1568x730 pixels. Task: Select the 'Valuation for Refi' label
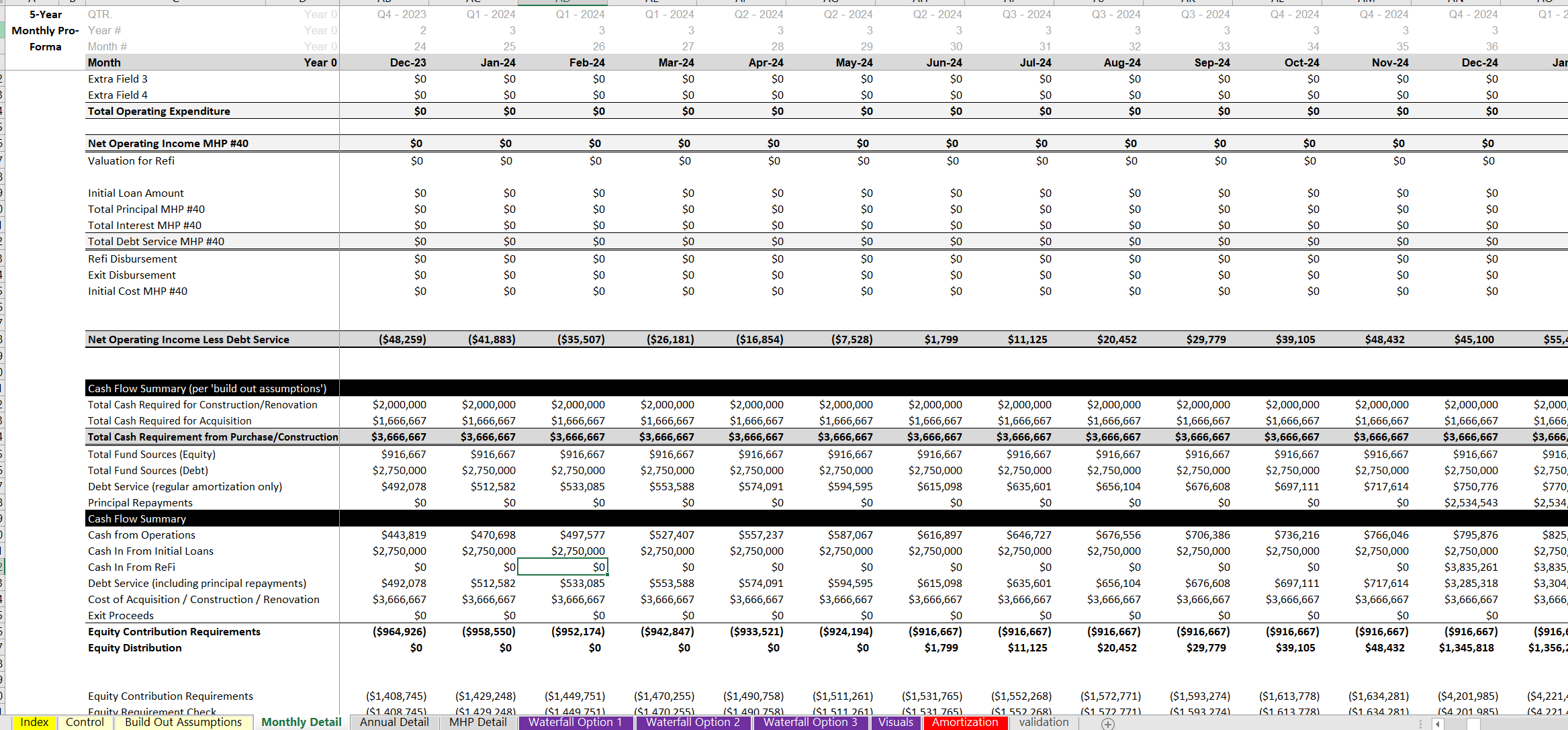click(x=131, y=161)
